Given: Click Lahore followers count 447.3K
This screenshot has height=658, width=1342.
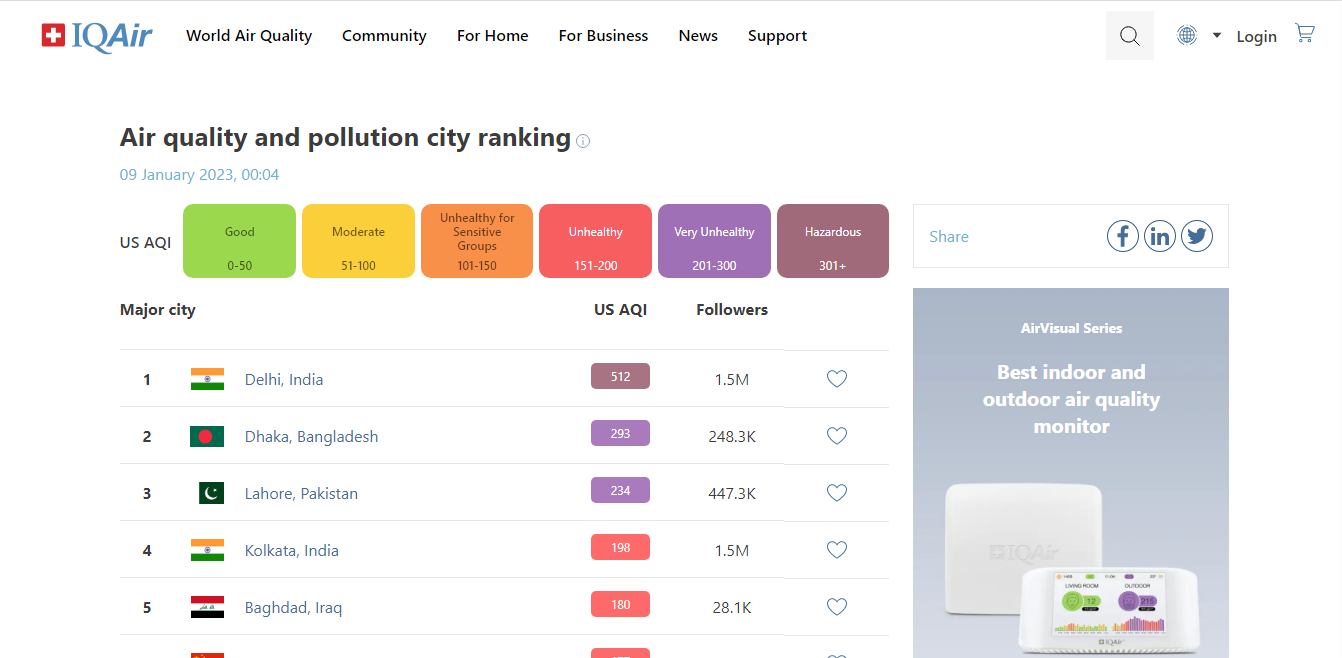Looking at the screenshot, I should [x=732, y=494].
